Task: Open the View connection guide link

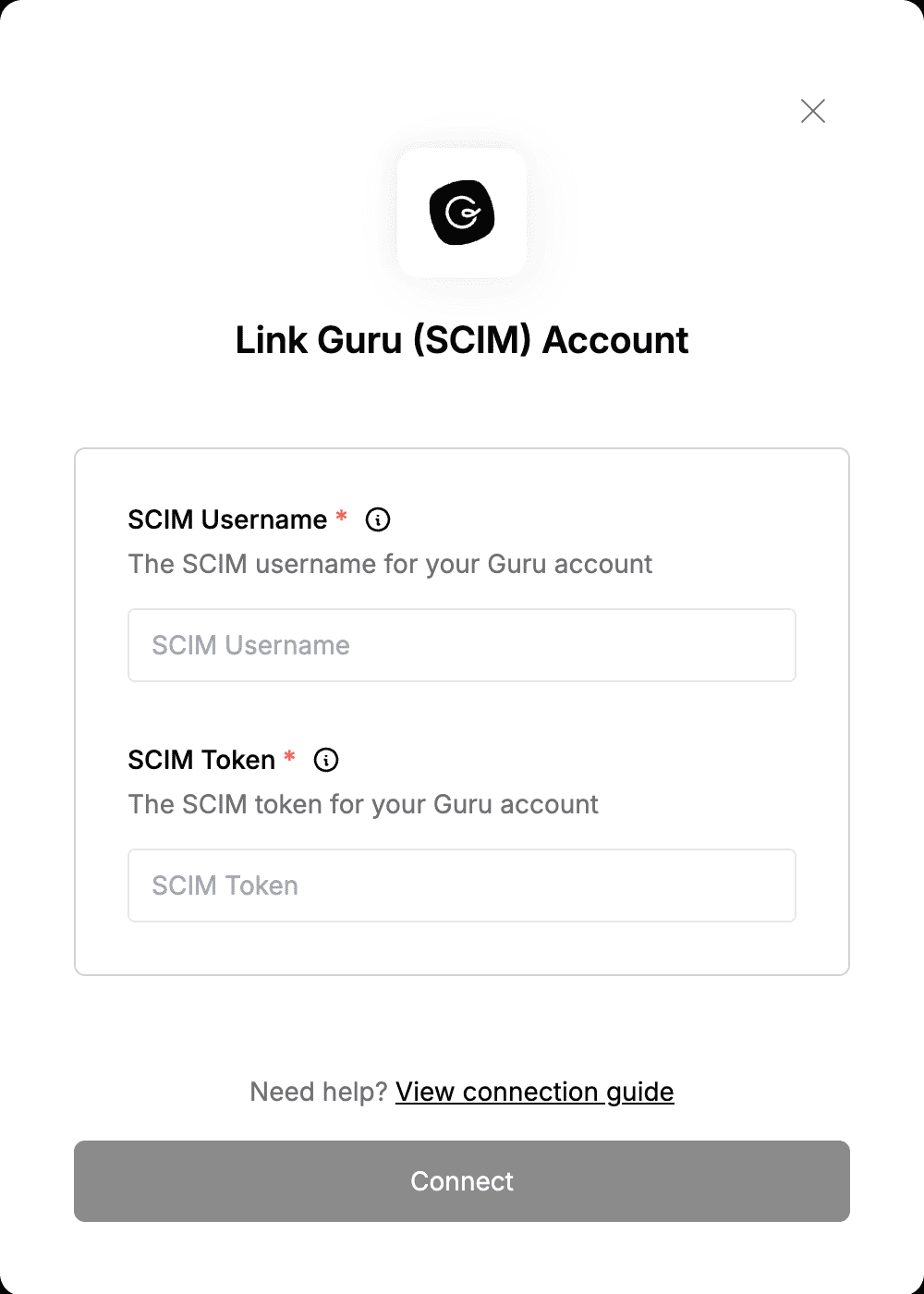Action: coord(535,1092)
